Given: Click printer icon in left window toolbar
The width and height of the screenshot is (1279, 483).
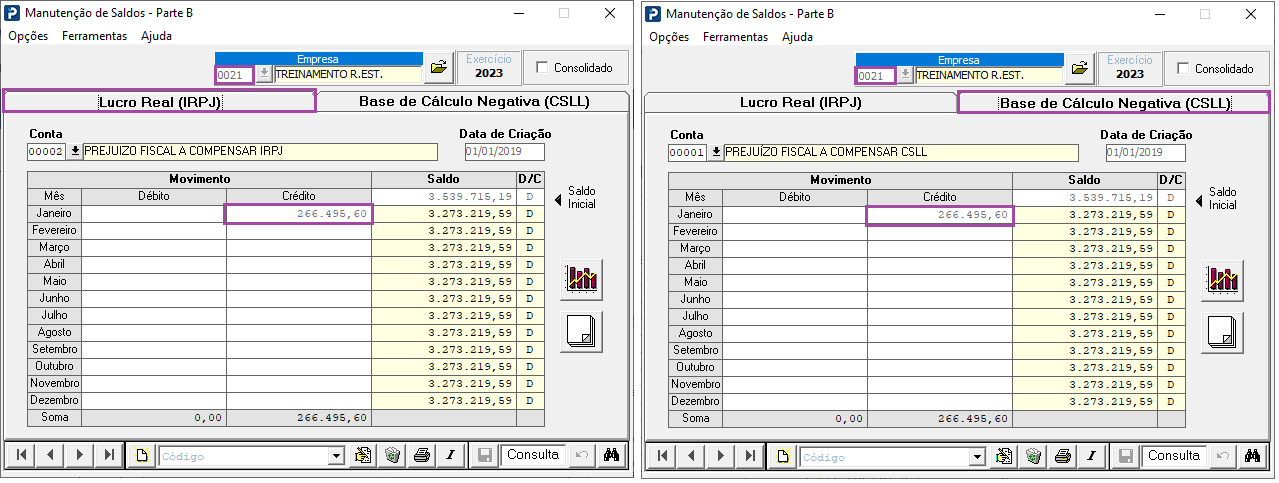Looking at the screenshot, I should [422, 455].
